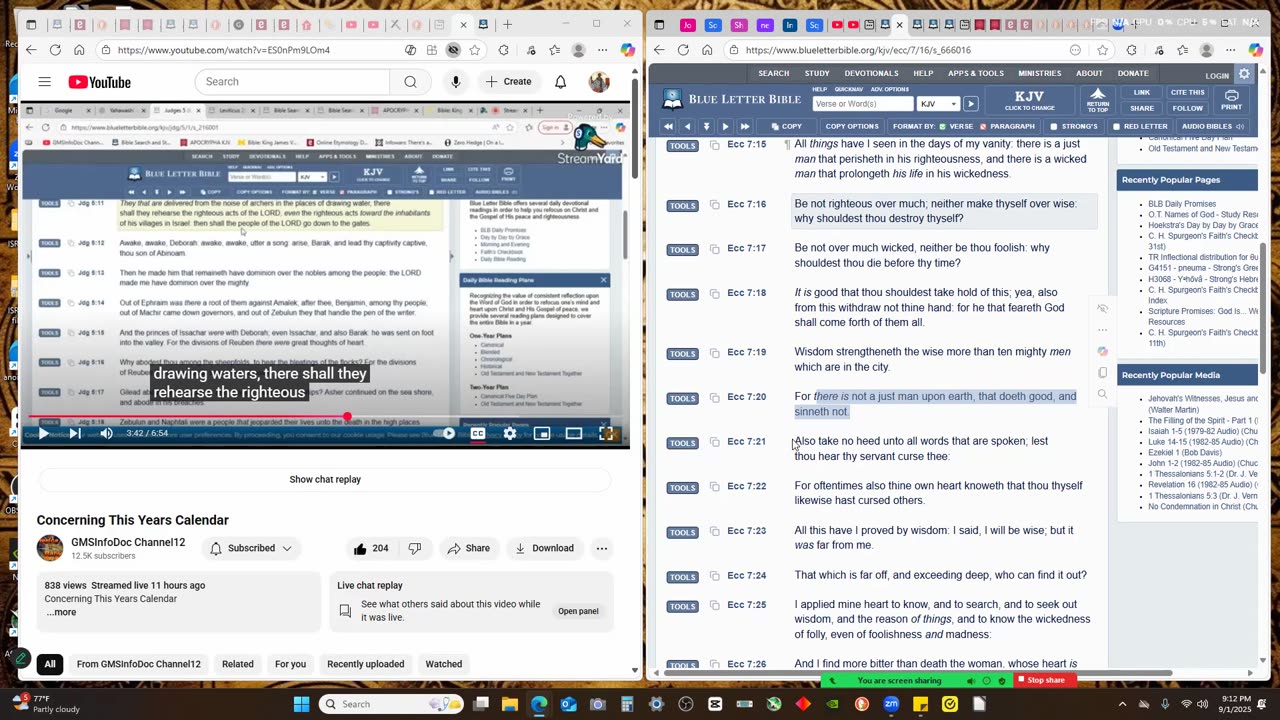This screenshot has height=720, width=1280.
Task: Mute the YouTube player volume
Action: click(x=106, y=433)
